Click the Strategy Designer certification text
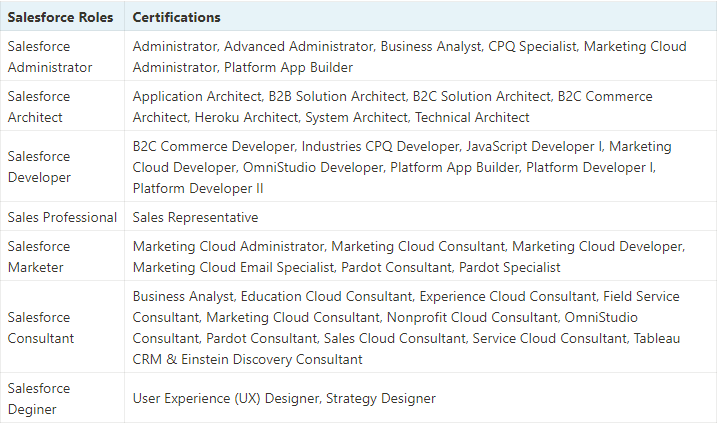 [x=381, y=398]
